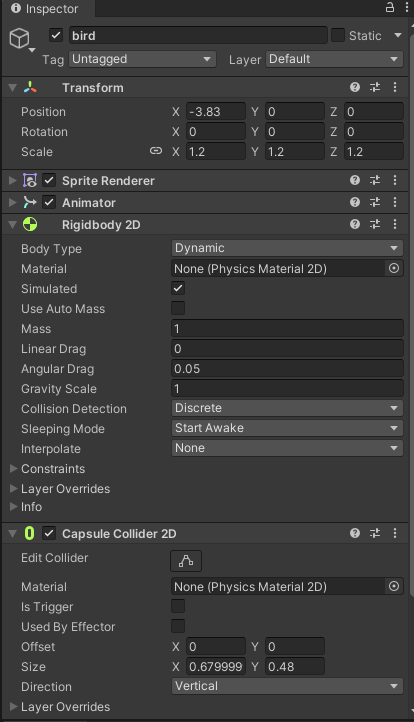Screen dimensions: 414x722
Task: Open the Body Type Dynamic dropdown
Action: click(287, 248)
